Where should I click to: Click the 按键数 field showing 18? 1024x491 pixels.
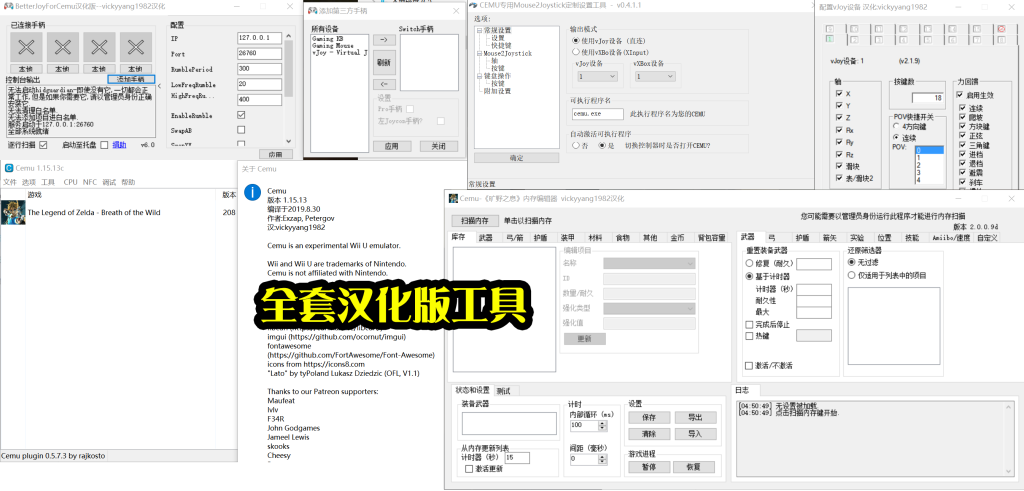[927, 98]
